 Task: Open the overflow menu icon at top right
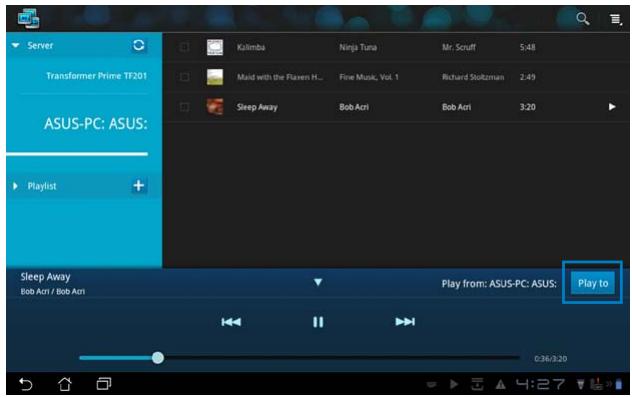pos(615,19)
